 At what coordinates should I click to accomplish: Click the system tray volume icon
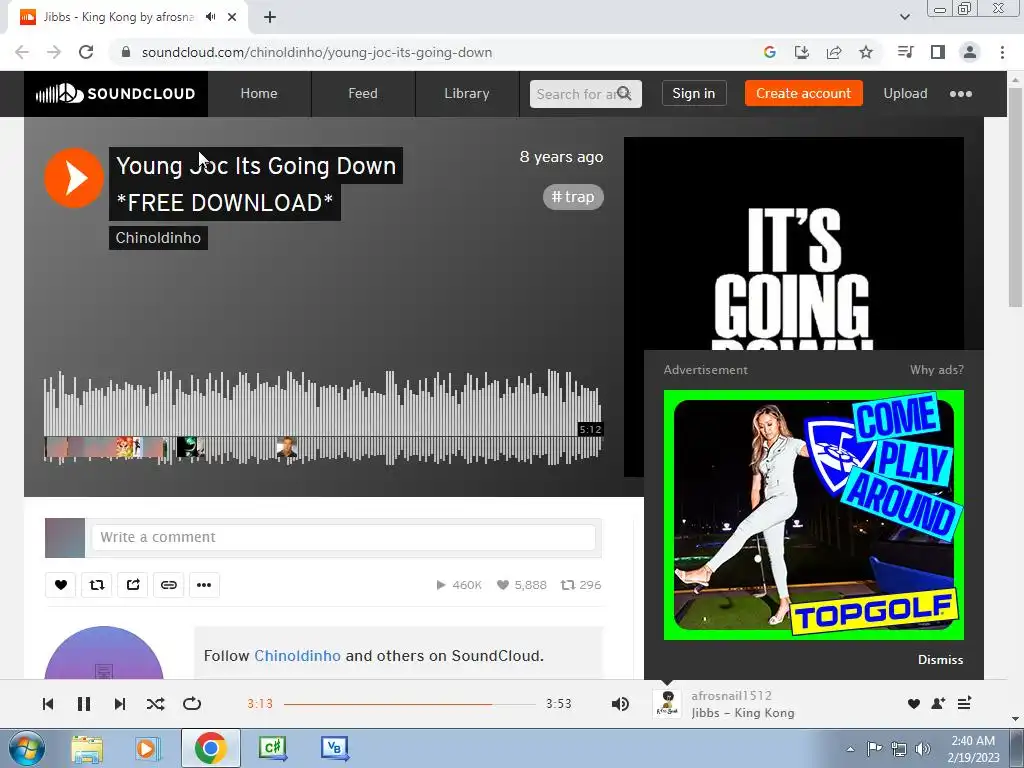coord(923,749)
